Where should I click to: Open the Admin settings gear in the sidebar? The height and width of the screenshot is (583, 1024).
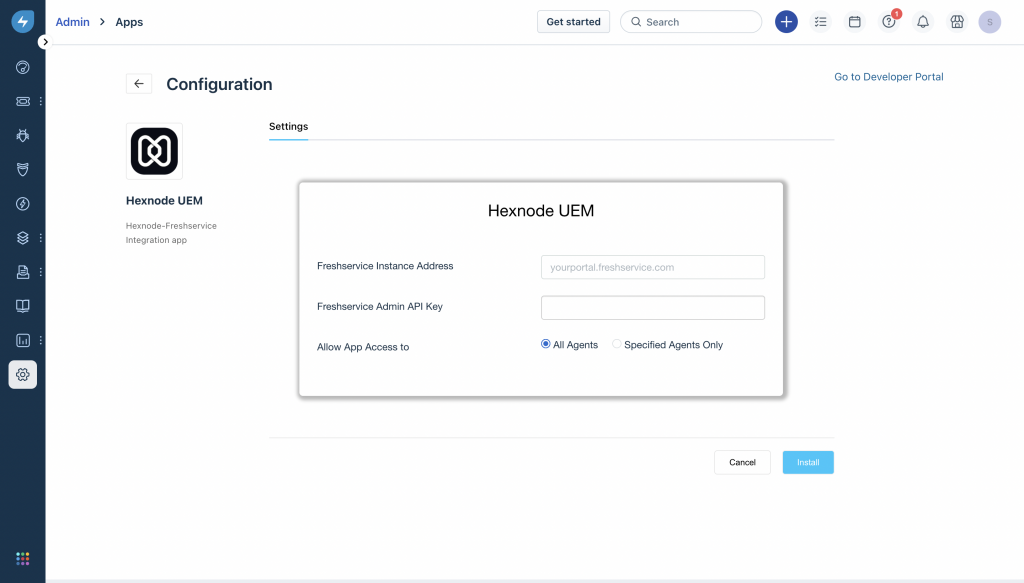pyautogui.click(x=22, y=374)
